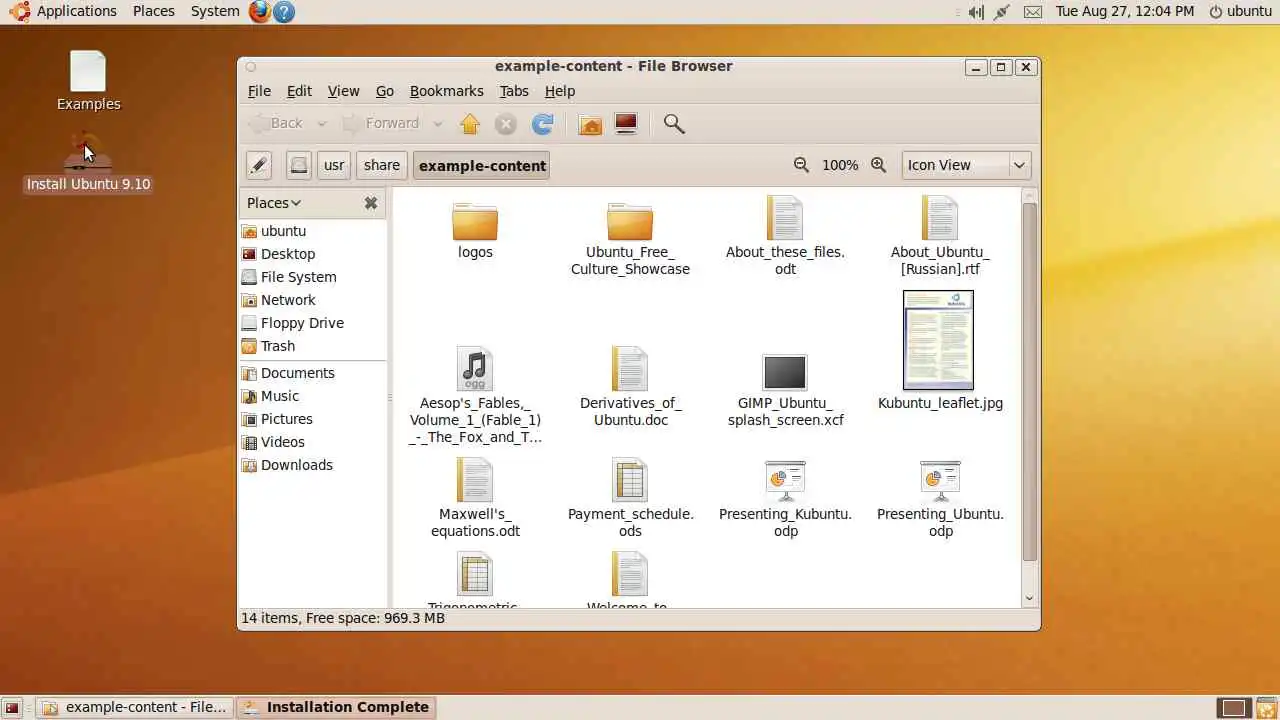Click the Show Desktop panel button
The width and height of the screenshot is (1280, 720).
click(12, 707)
